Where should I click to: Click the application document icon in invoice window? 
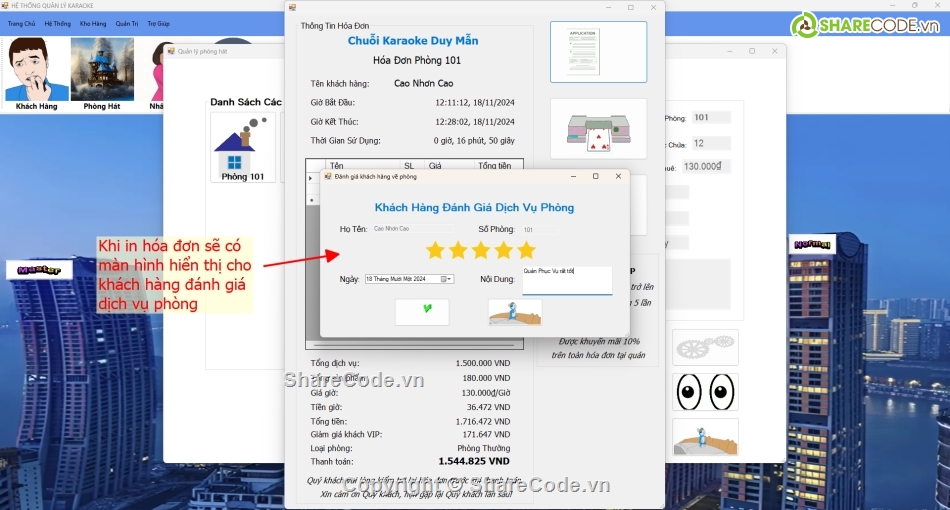(598, 52)
